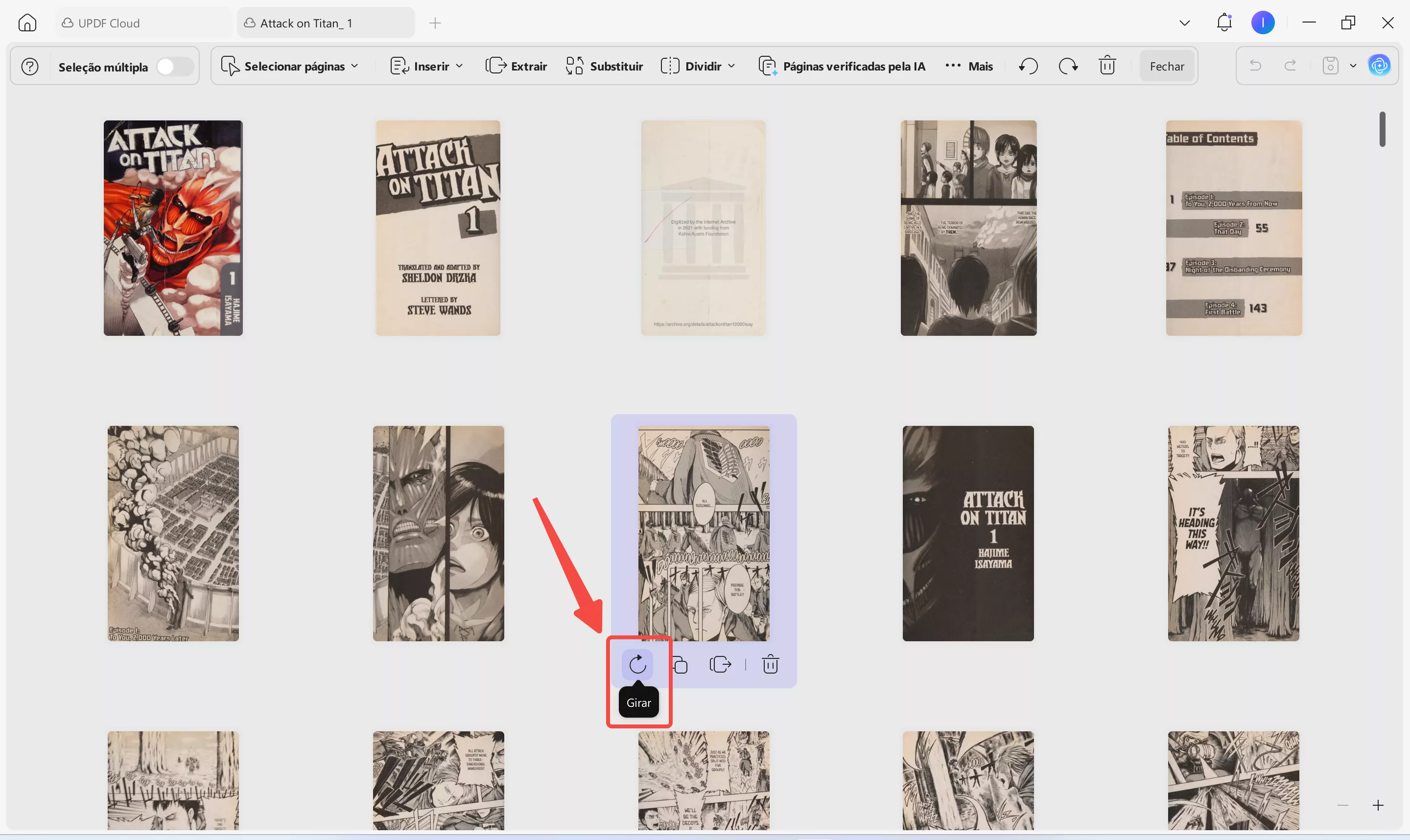This screenshot has height=840, width=1410.
Task: Click the Girar rotate icon under selected page
Action: pos(637,664)
